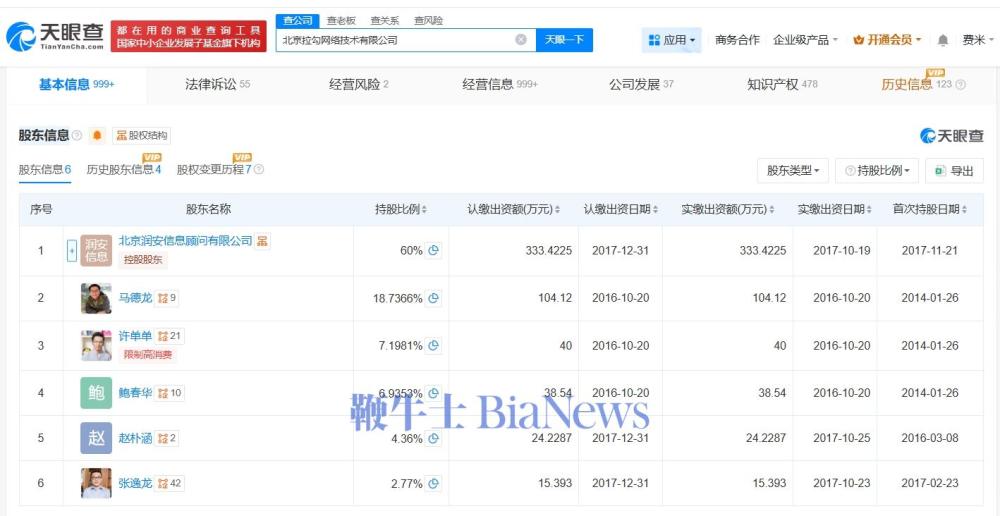Switch to 公司发展 tab
Screen dimensions: 1000x516
click(x=641, y=84)
